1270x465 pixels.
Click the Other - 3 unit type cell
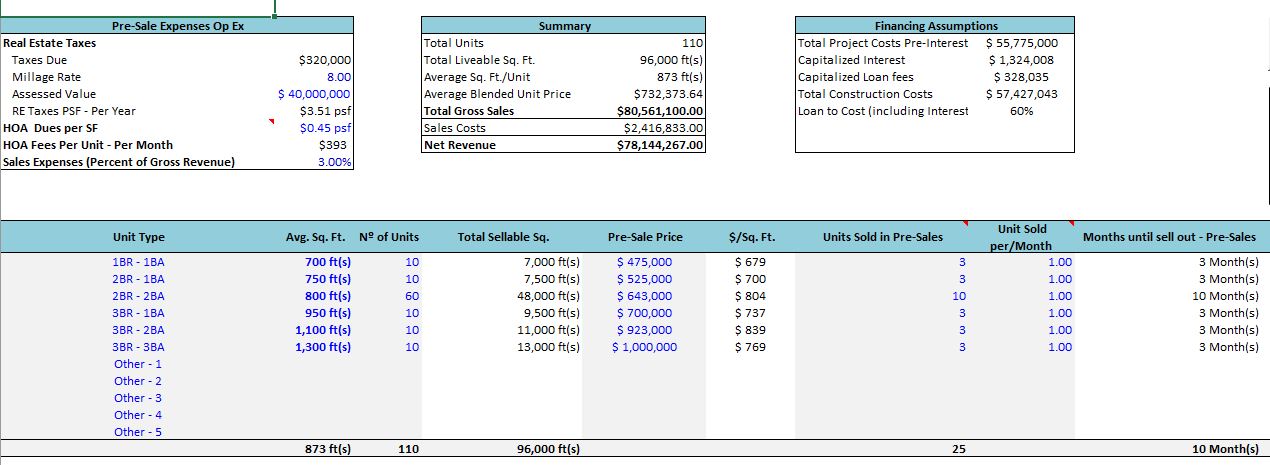138,398
